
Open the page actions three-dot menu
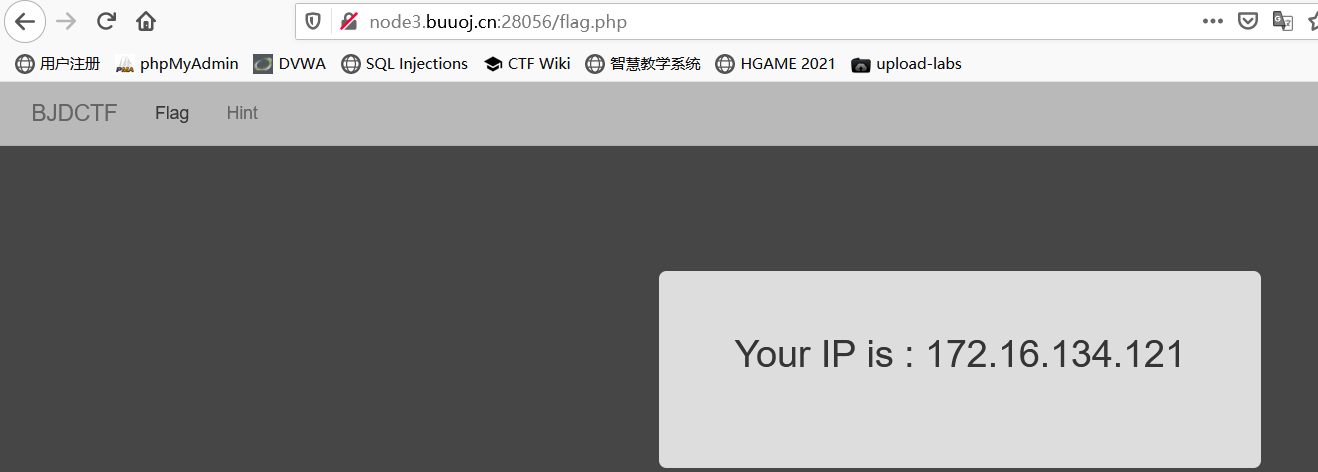click(x=1213, y=21)
